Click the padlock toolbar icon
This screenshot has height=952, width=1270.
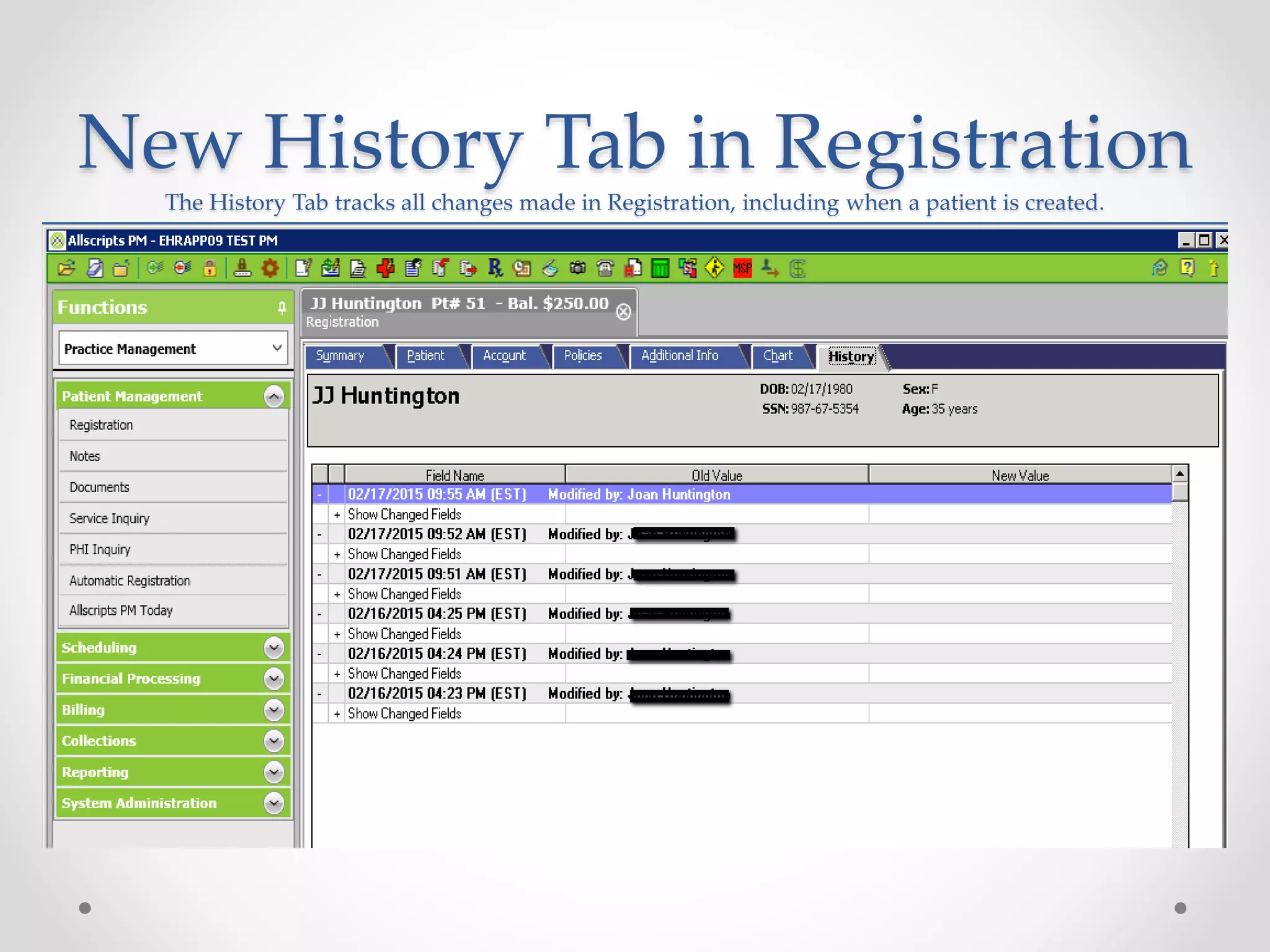click(210, 268)
